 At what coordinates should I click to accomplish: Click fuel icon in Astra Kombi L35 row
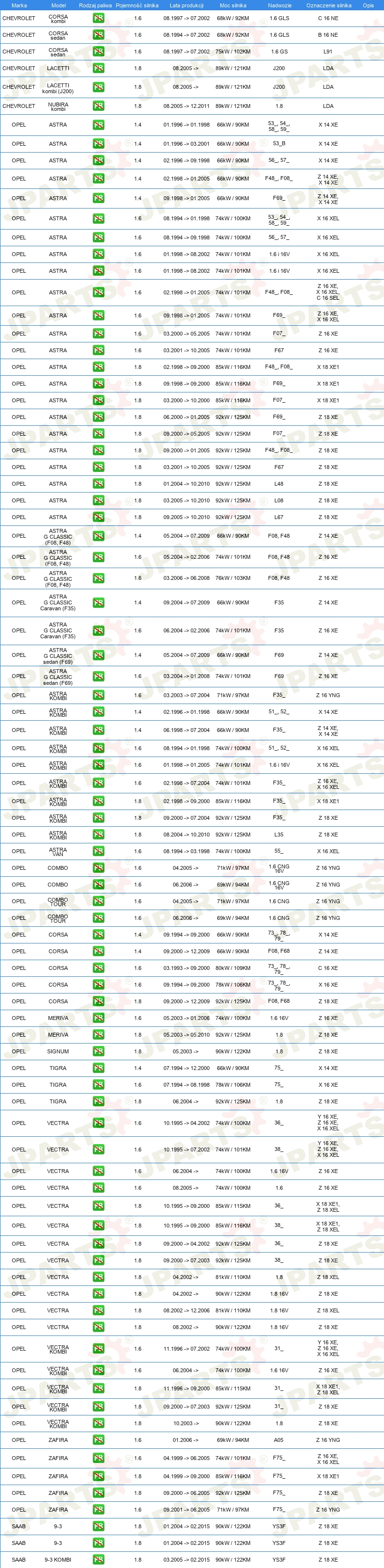98,835
